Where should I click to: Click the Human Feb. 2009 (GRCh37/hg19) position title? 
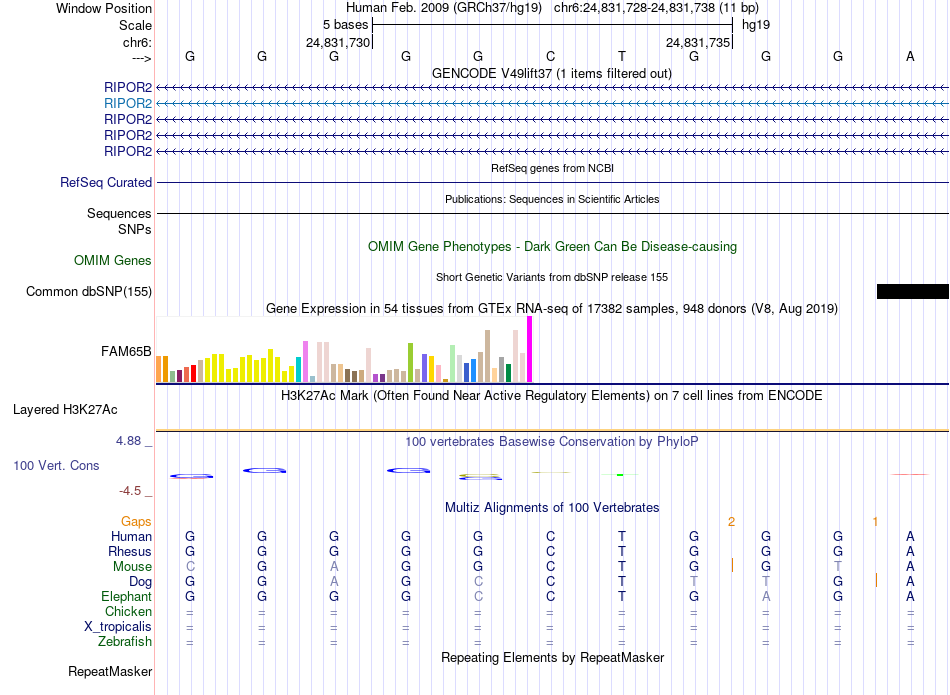443,8
